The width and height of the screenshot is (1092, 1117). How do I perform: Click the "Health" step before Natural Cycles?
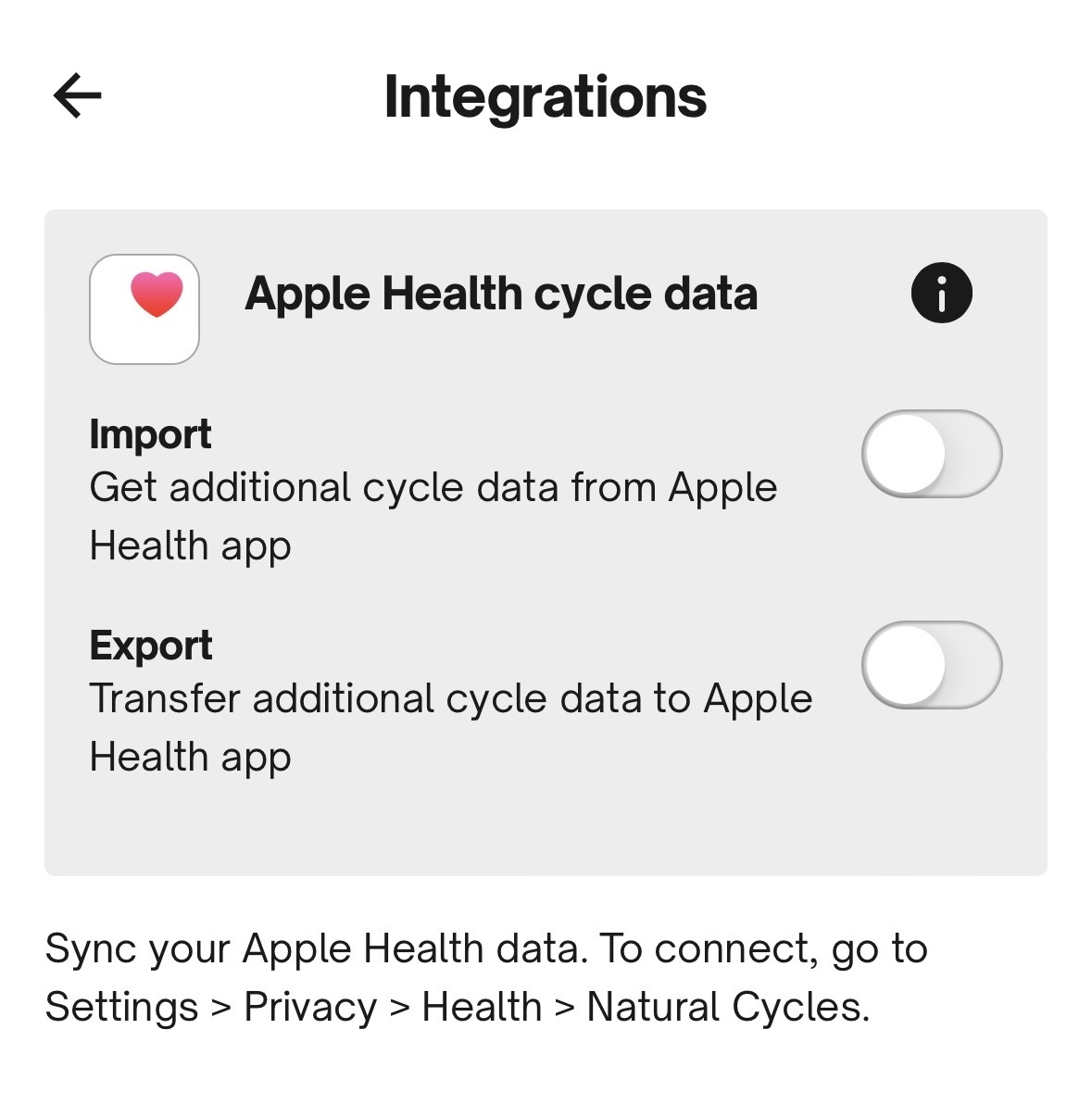coord(482,1008)
